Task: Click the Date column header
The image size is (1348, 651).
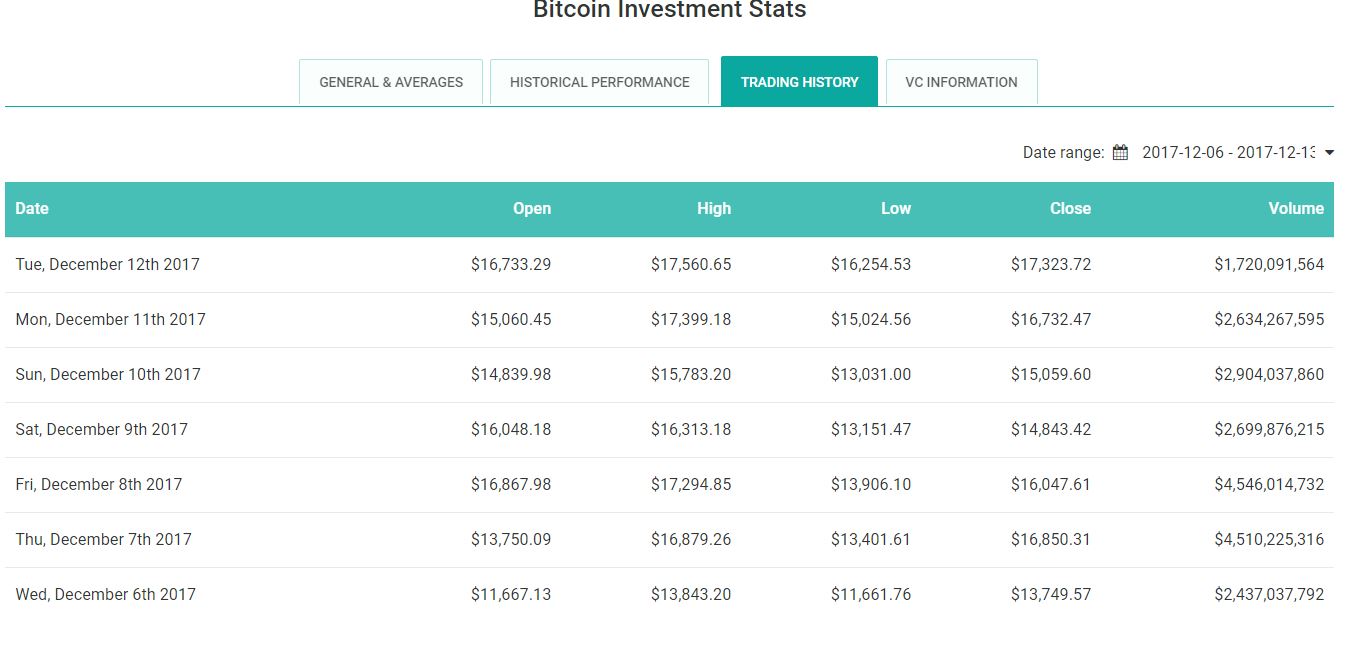Action: click(x=32, y=209)
